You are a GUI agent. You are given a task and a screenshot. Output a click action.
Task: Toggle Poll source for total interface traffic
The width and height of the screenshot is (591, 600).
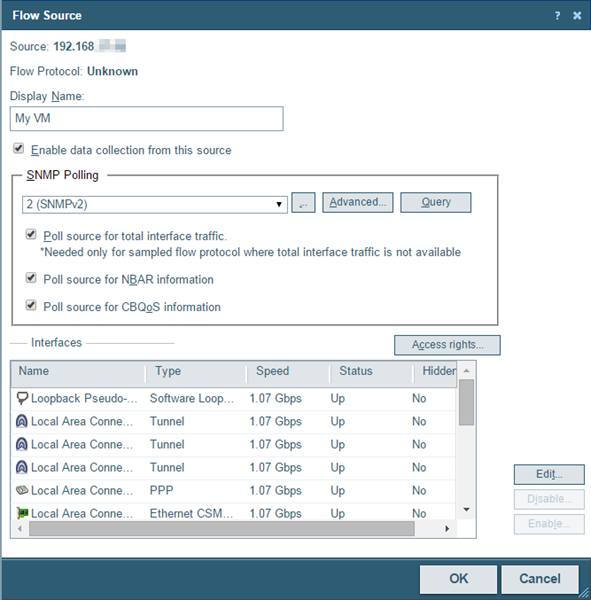pyautogui.click(x=31, y=234)
